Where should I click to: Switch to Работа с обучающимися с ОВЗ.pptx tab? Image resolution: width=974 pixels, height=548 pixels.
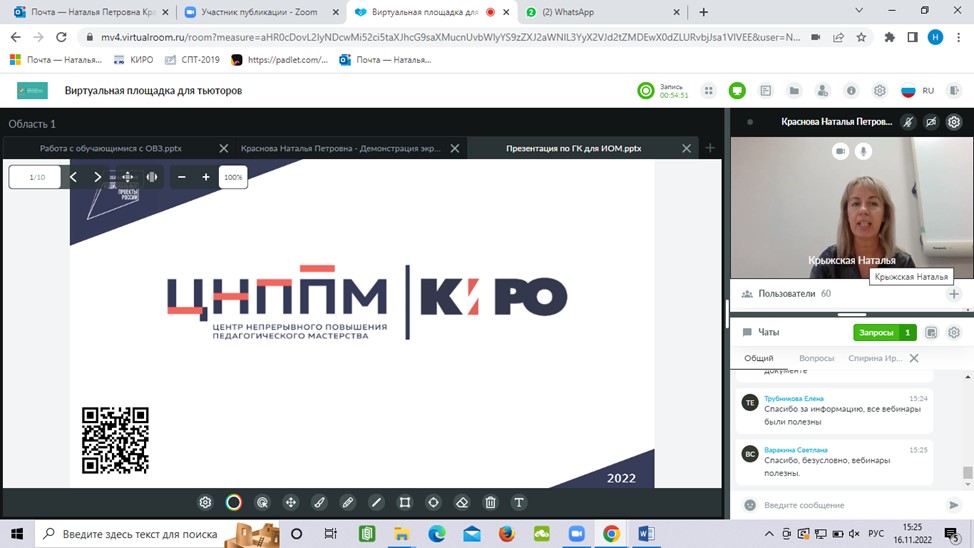point(111,148)
